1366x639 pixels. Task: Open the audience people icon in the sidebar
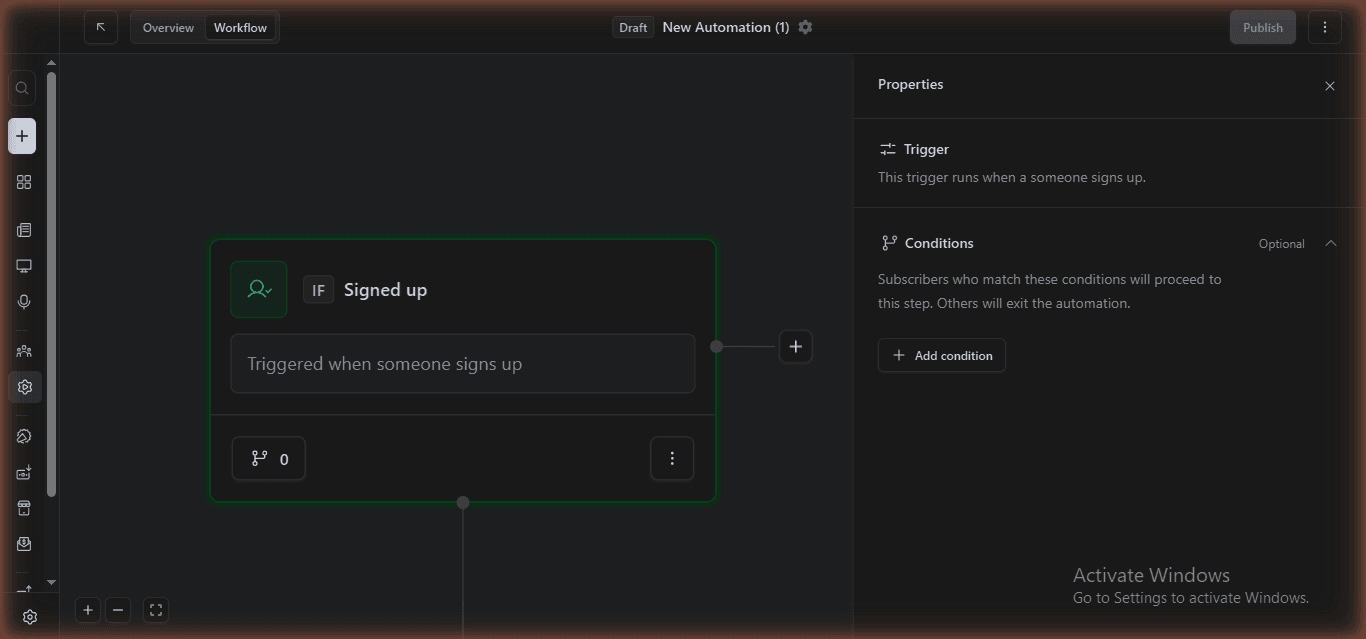click(x=24, y=351)
